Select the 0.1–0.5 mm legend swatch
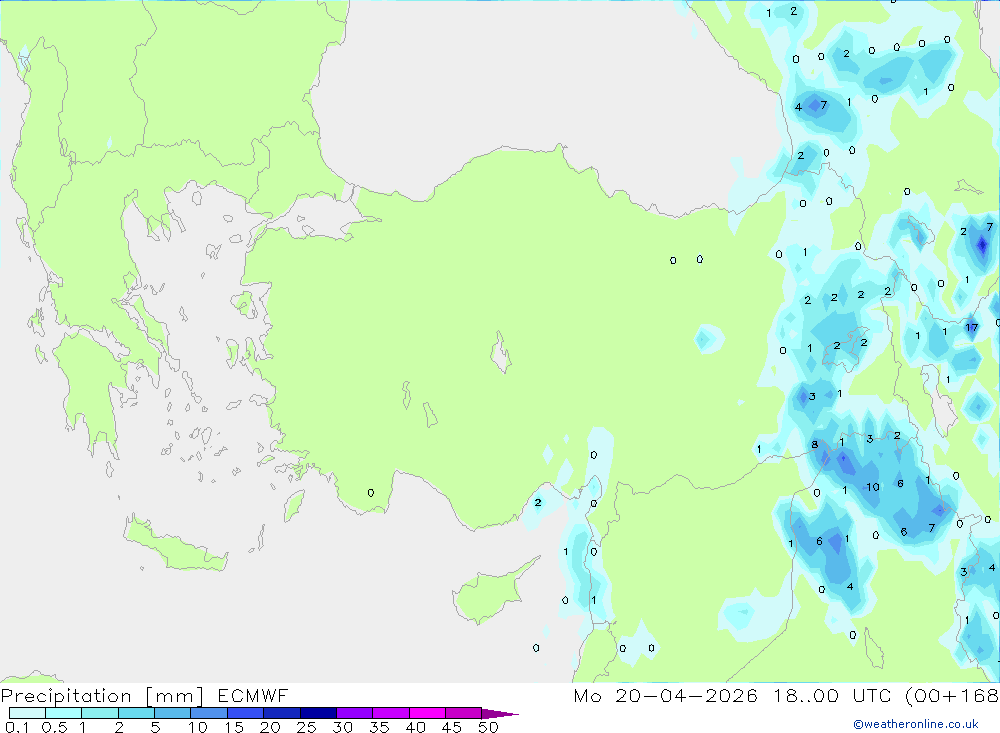Viewport: 1000px width, 733px height. pos(27,713)
